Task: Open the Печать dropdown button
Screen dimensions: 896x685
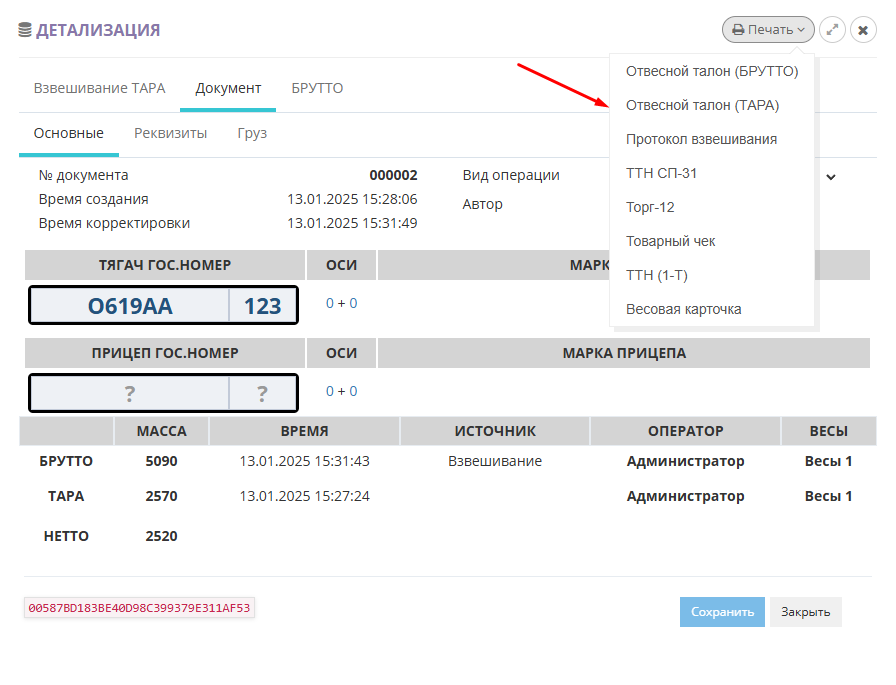Action: [768, 30]
